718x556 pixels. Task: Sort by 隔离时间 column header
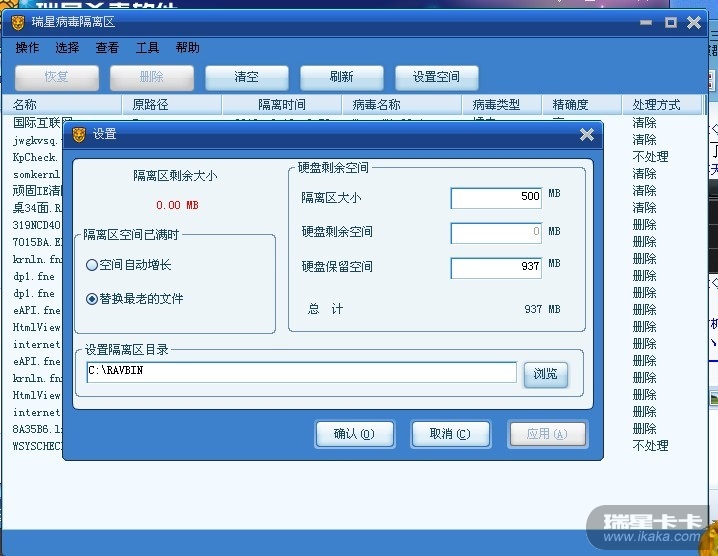282,105
